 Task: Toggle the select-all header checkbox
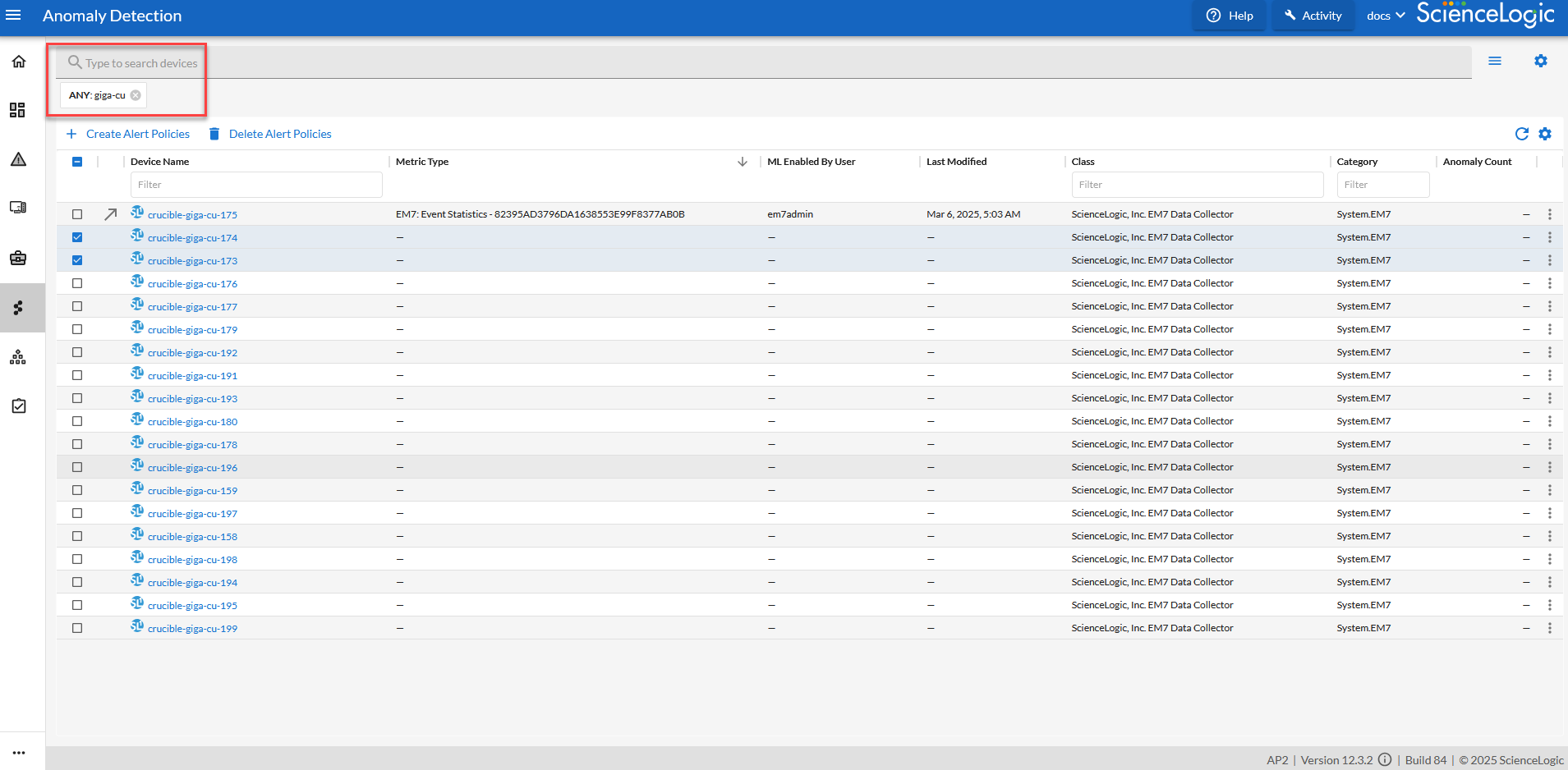click(77, 162)
